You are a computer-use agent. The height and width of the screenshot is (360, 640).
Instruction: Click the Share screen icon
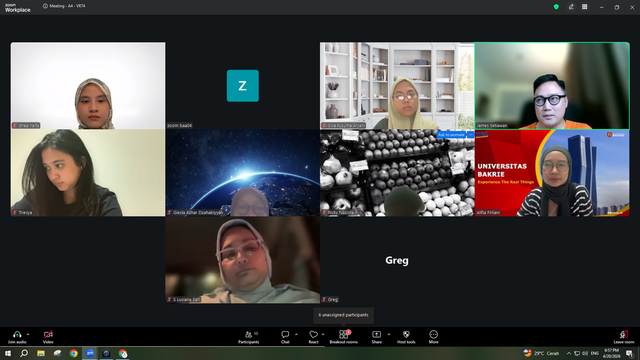(376, 334)
